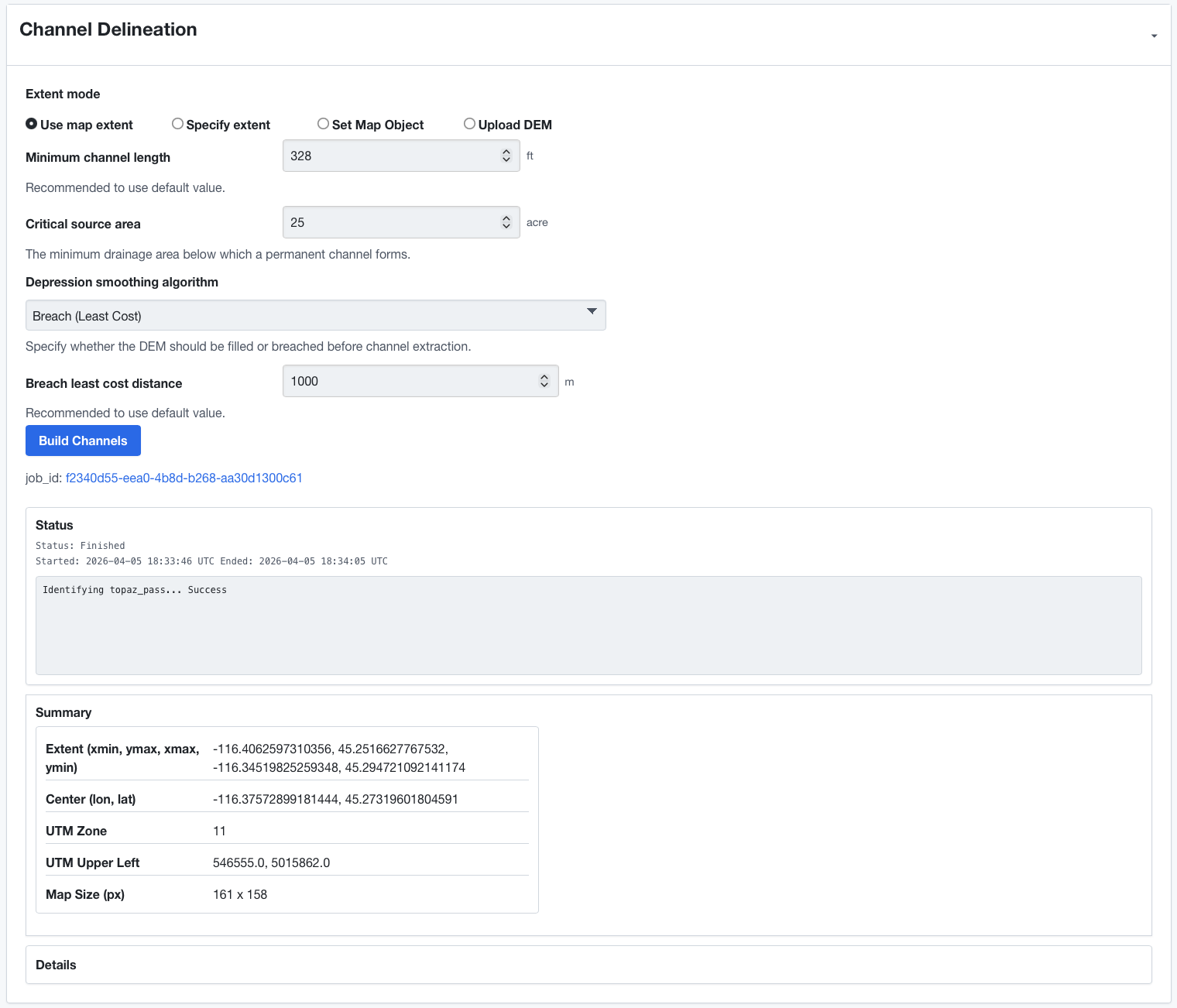Viewport: 1177px width, 1008px height.
Task: Collapse the Channel Delineation panel caret
Action: click(x=1154, y=36)
